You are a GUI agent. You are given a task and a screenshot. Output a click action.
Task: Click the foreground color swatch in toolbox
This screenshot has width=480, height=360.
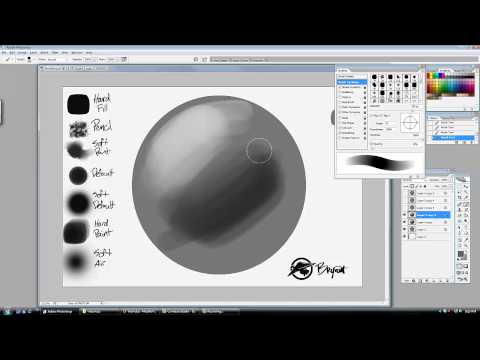pyautogui.click(x=460, y=254)
